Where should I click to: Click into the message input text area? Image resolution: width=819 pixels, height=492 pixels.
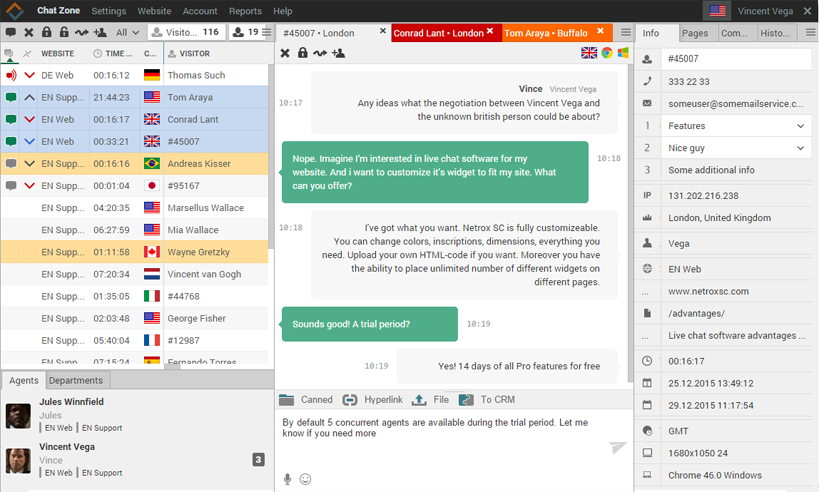[x=441, y=439]
